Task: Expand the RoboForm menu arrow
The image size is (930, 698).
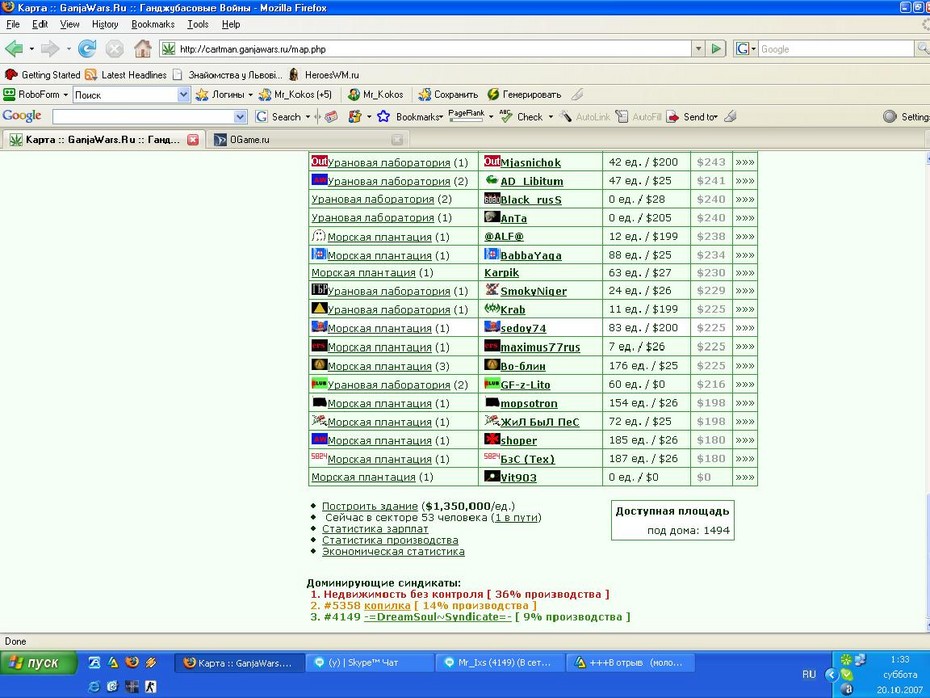Action: tap(66, 94)
